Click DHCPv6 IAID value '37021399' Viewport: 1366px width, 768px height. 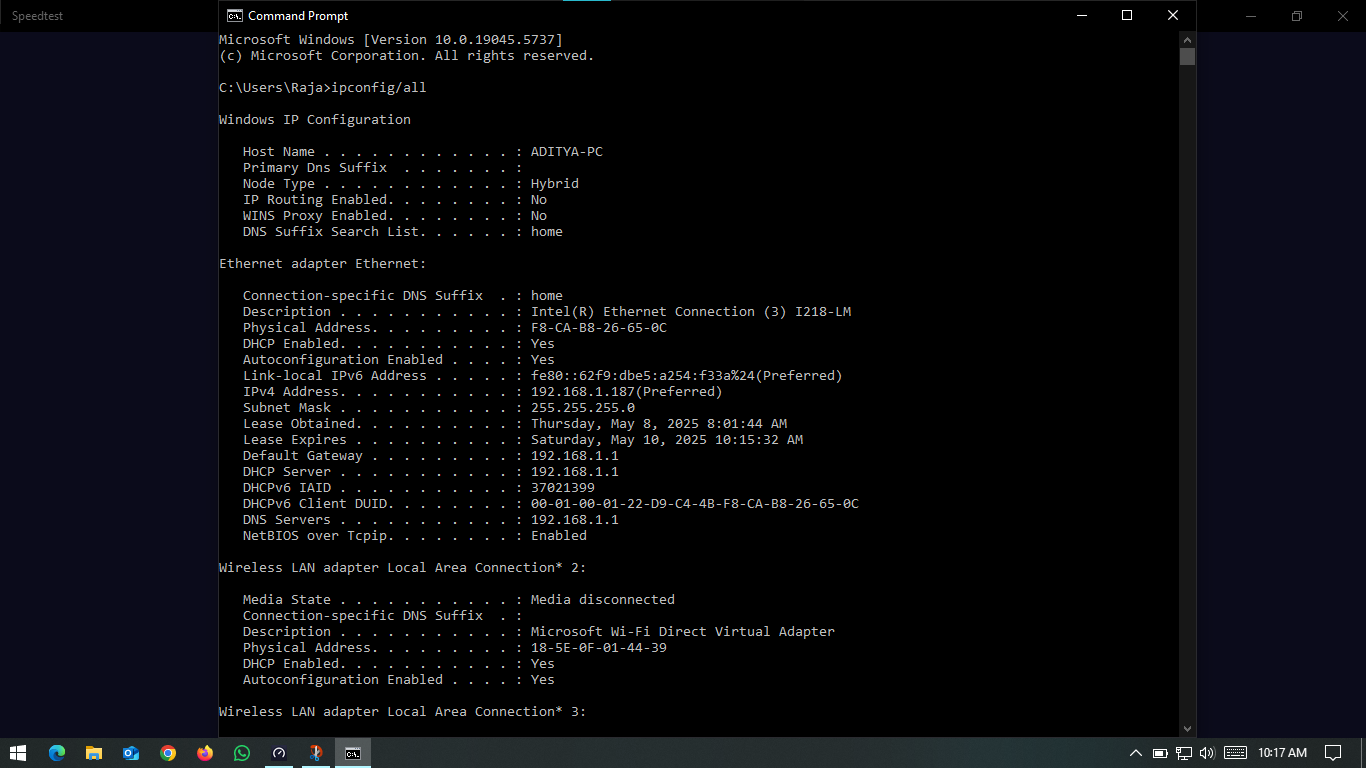(563, 488)
